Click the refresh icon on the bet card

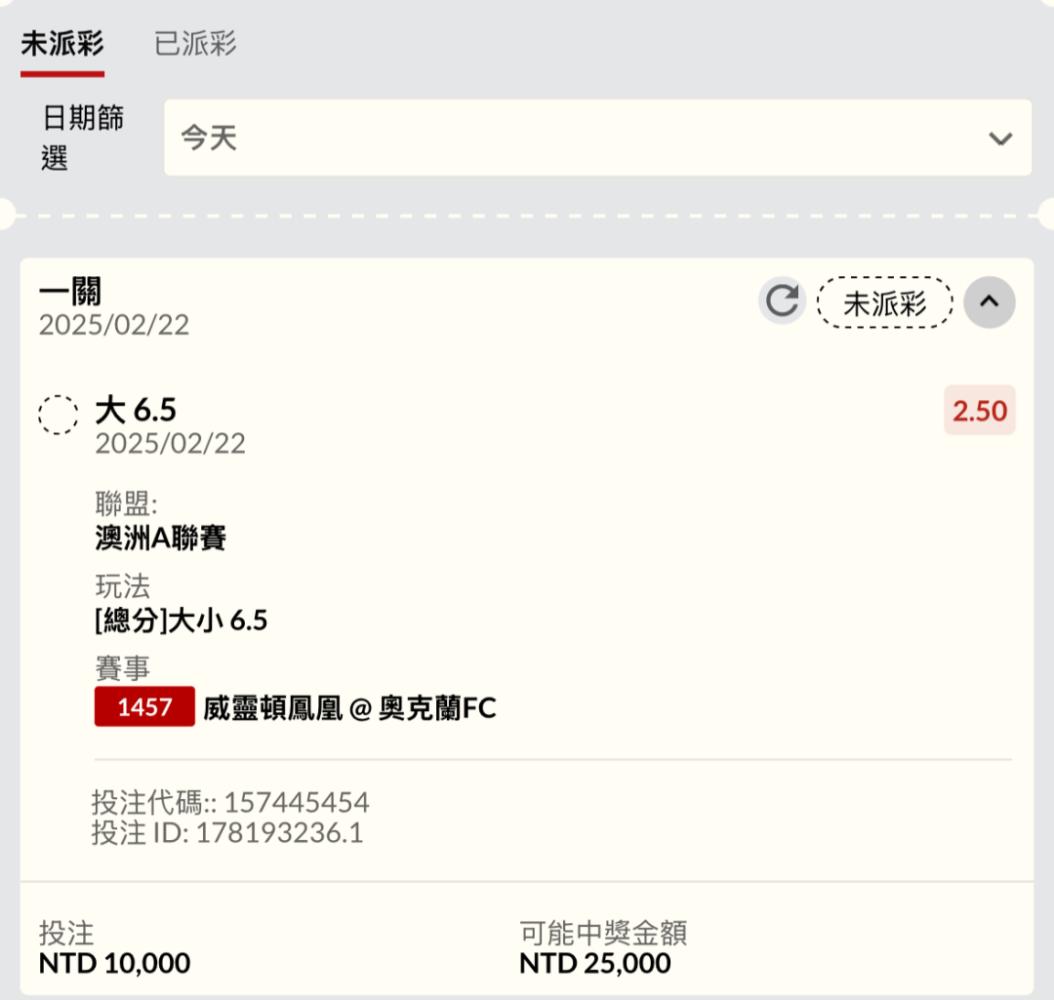[782, 300]
